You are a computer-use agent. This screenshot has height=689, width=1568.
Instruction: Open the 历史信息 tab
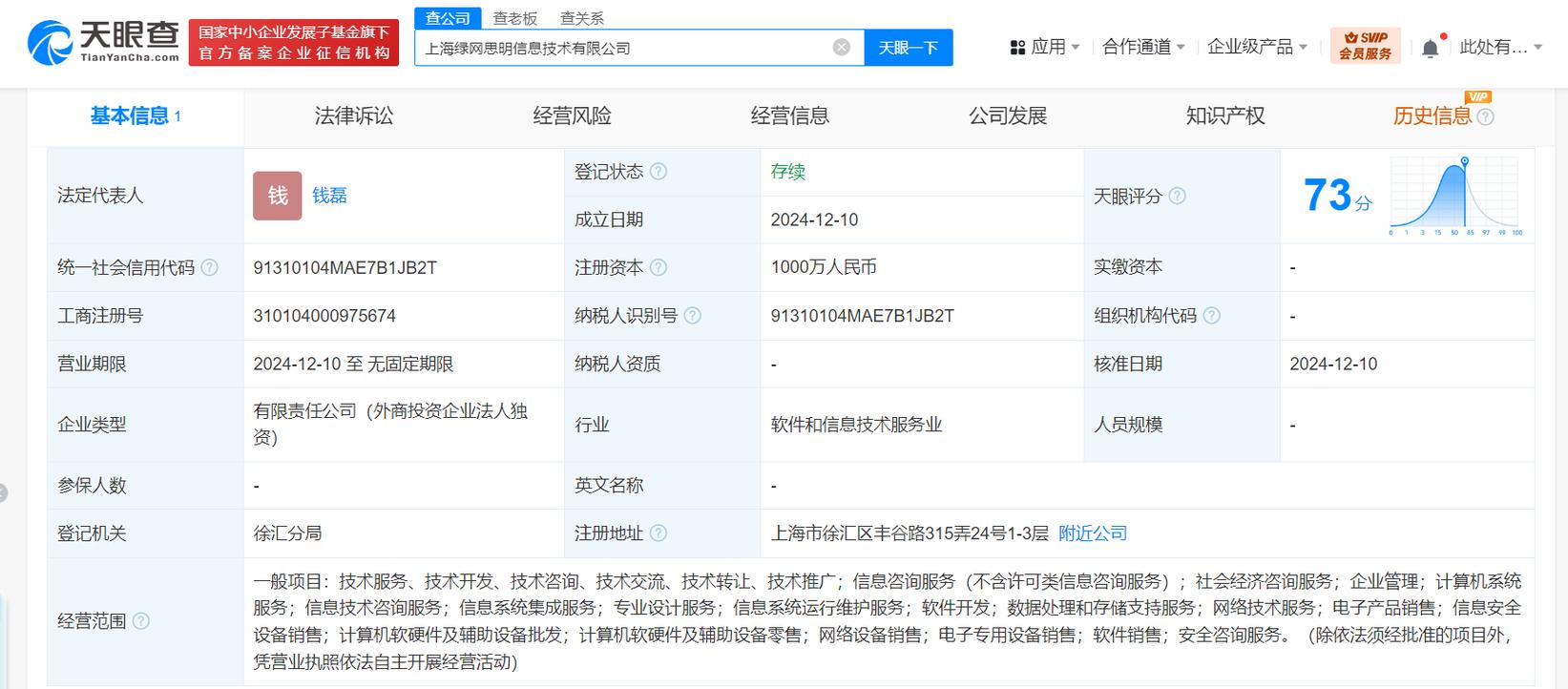tap(1432, 116)
